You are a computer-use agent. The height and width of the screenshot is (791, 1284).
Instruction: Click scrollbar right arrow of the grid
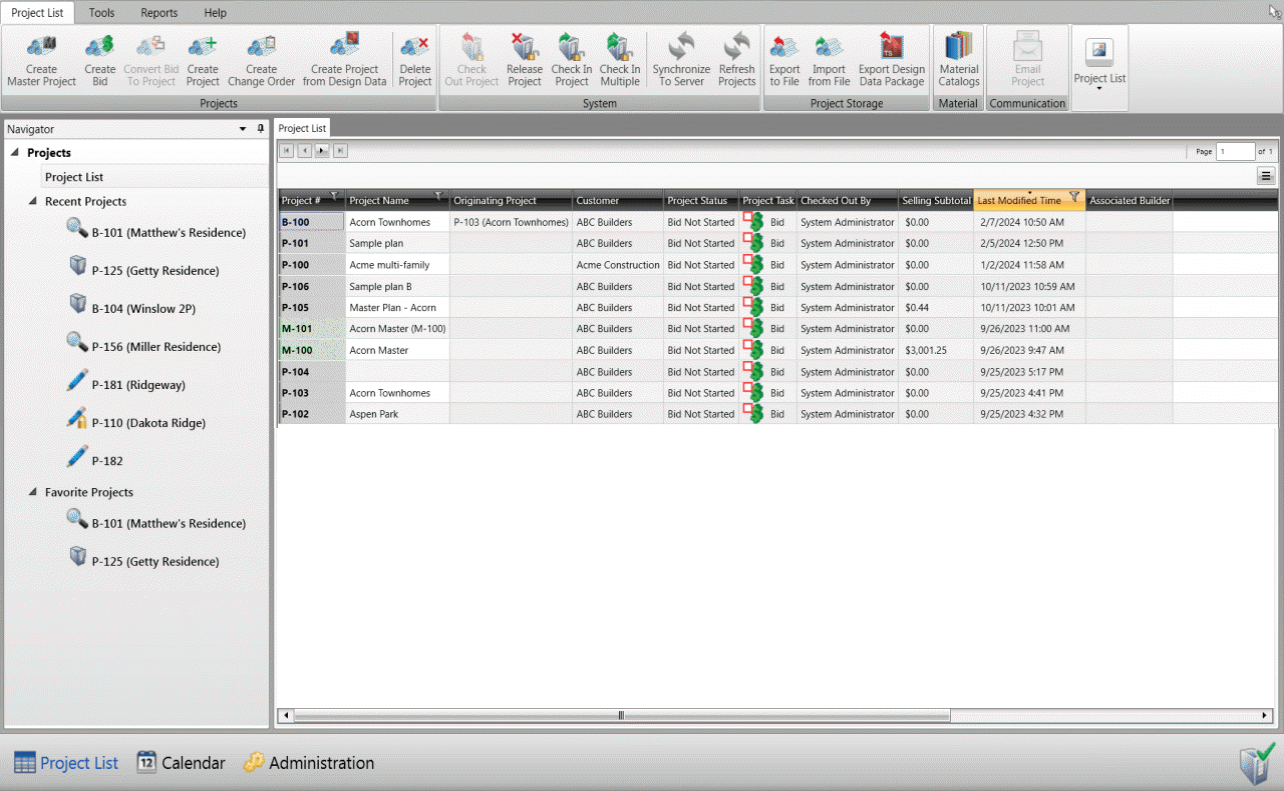click(x=1267, y=715)
